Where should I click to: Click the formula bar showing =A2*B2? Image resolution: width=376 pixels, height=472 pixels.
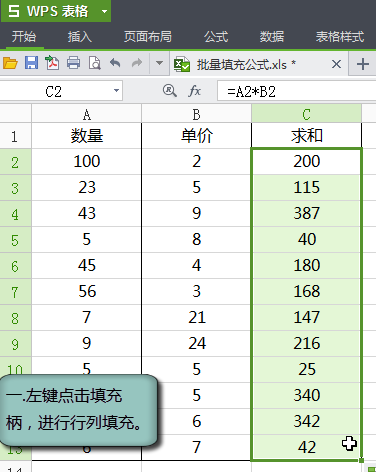click(297, 91)
